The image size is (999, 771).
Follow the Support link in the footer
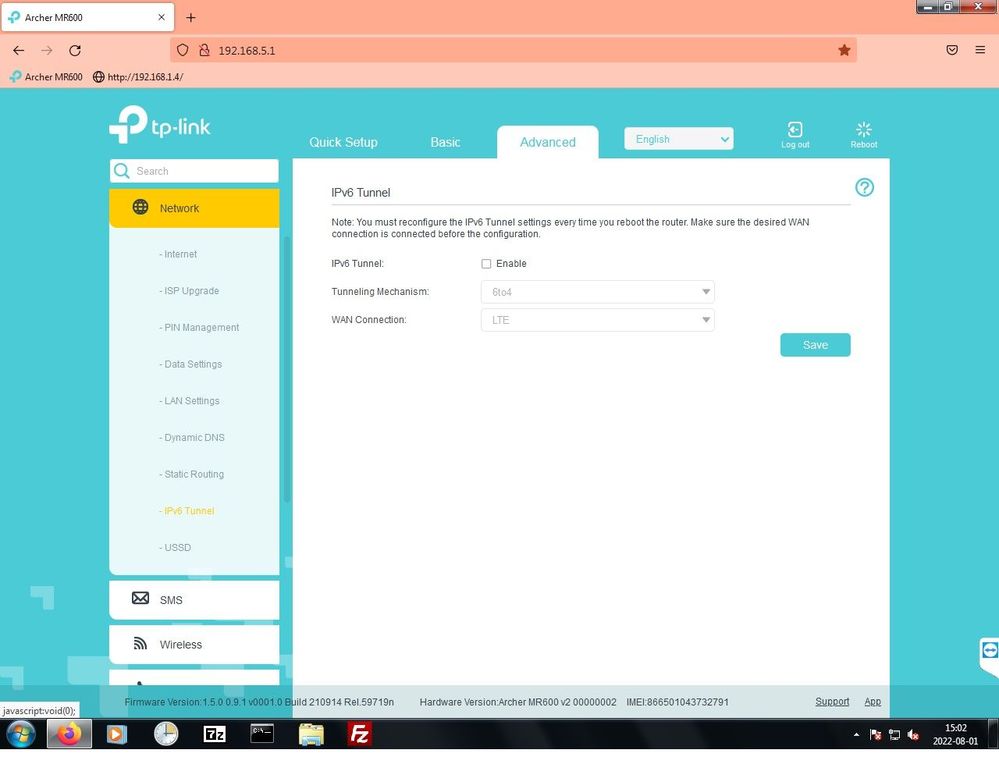click(831, 702)
